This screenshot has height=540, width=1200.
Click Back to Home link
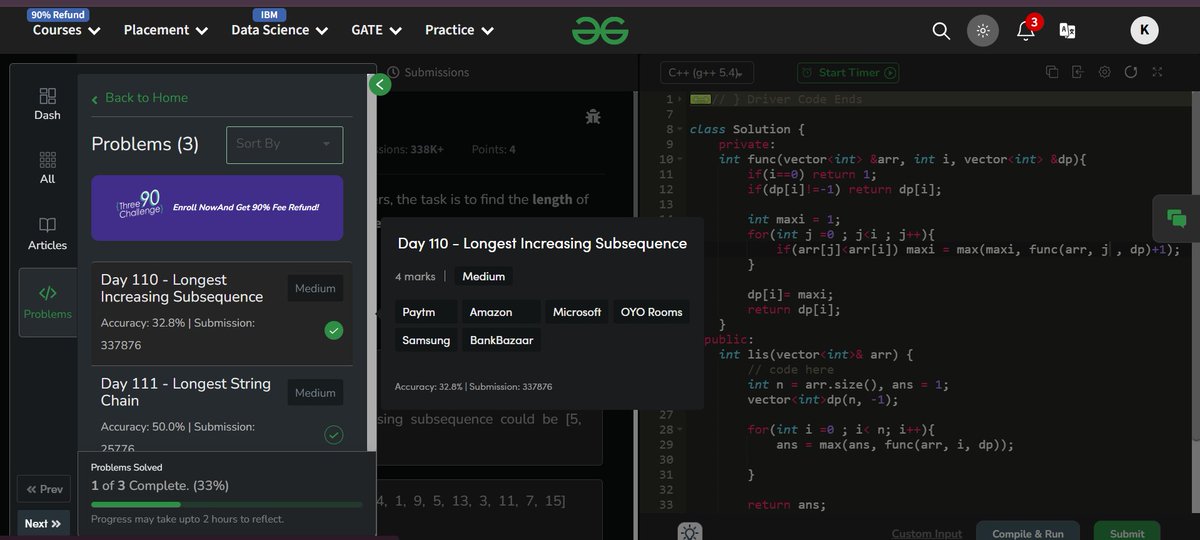[139, 98]
